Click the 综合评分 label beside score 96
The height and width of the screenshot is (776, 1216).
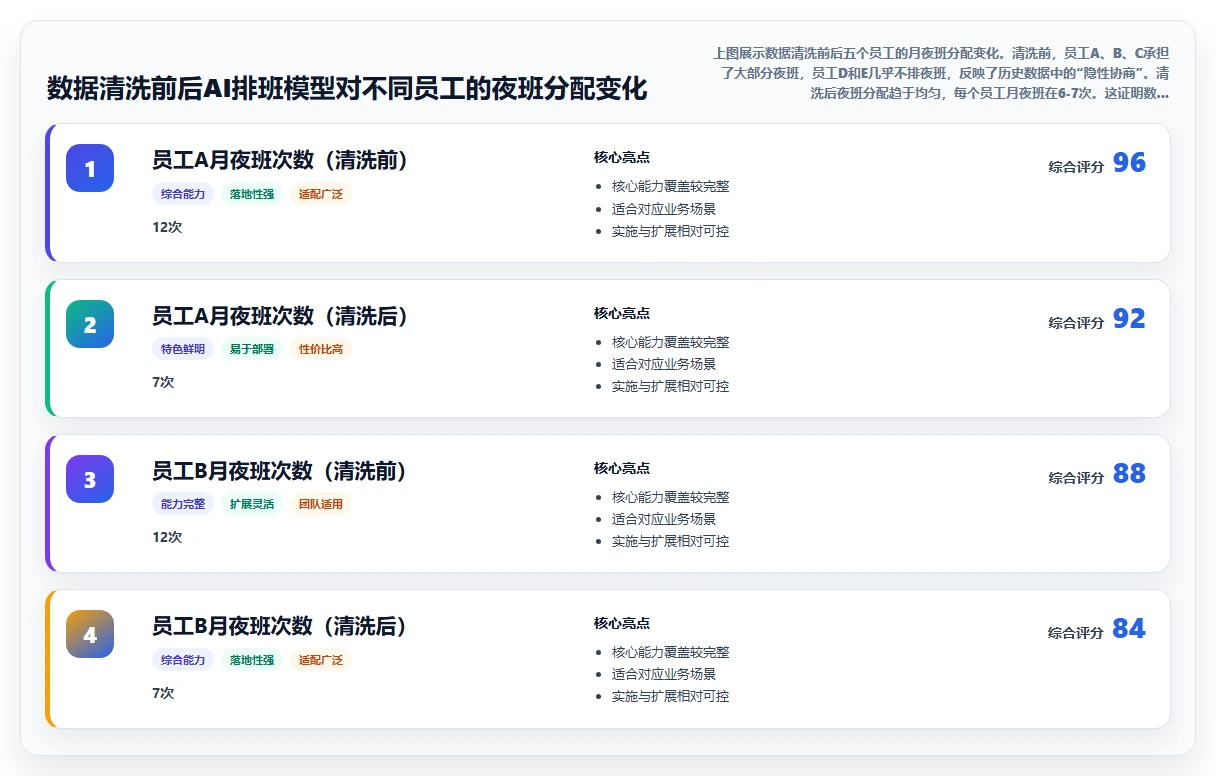click(1076, 167)
